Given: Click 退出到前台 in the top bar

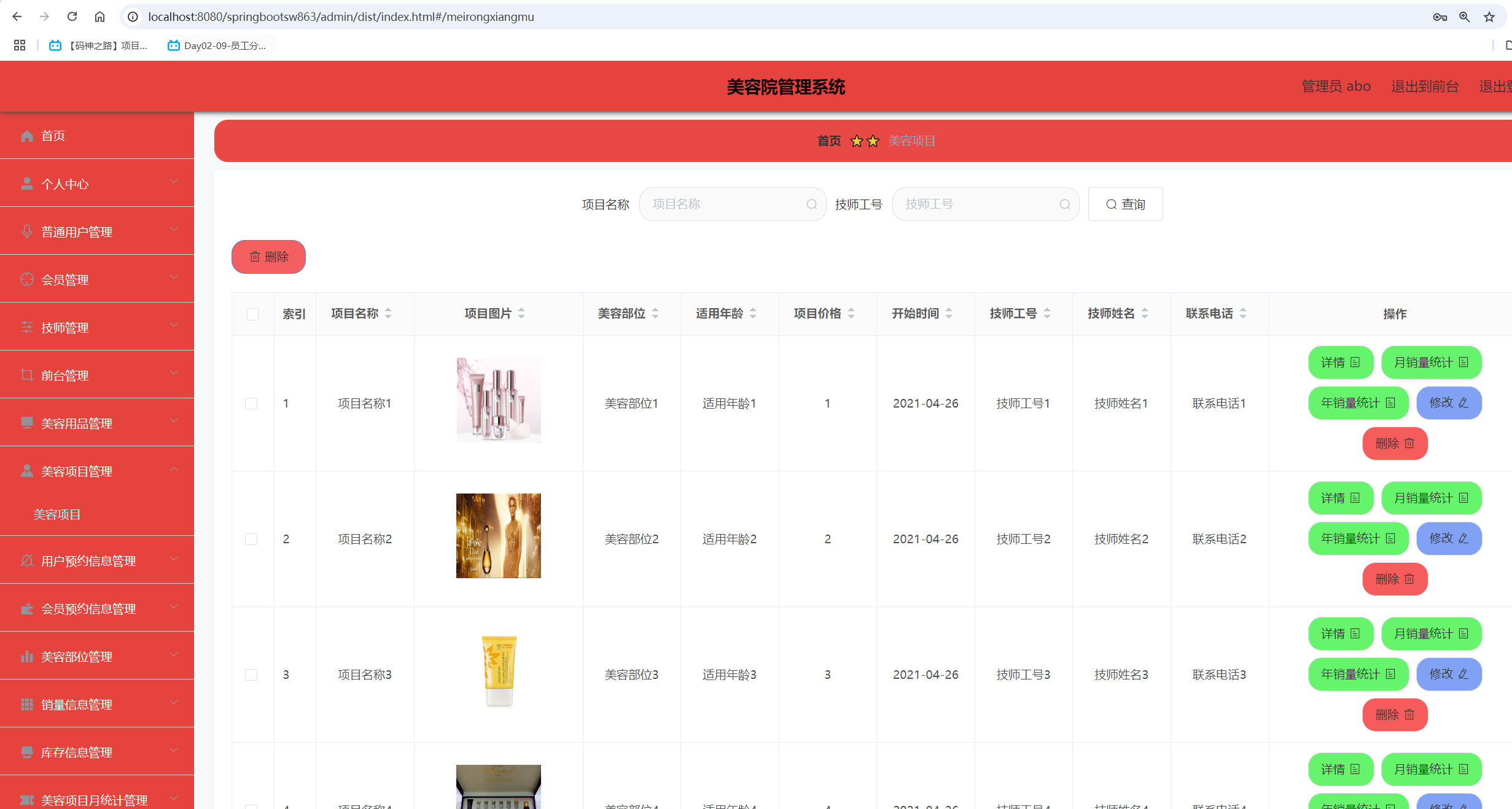Looking at the screenshot, I should 1425,86.
